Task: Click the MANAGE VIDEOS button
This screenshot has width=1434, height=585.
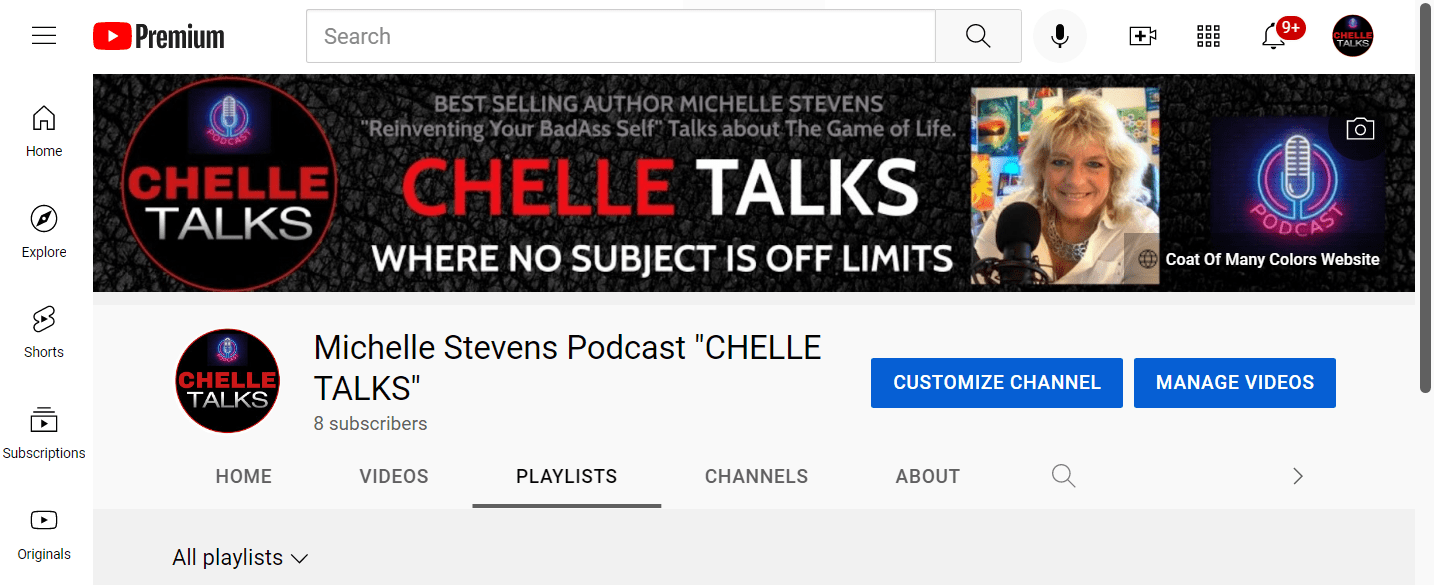Action: [1235, 383]
